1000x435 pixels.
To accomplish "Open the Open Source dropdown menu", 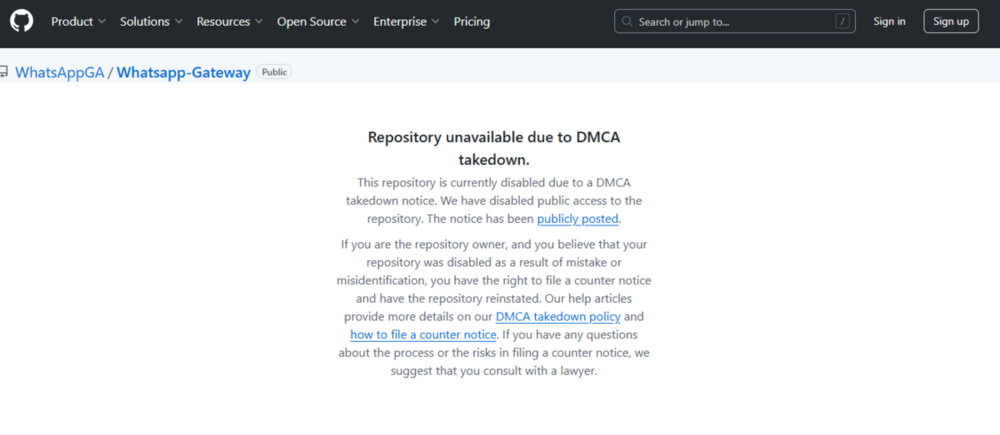I will pos(318,22).
